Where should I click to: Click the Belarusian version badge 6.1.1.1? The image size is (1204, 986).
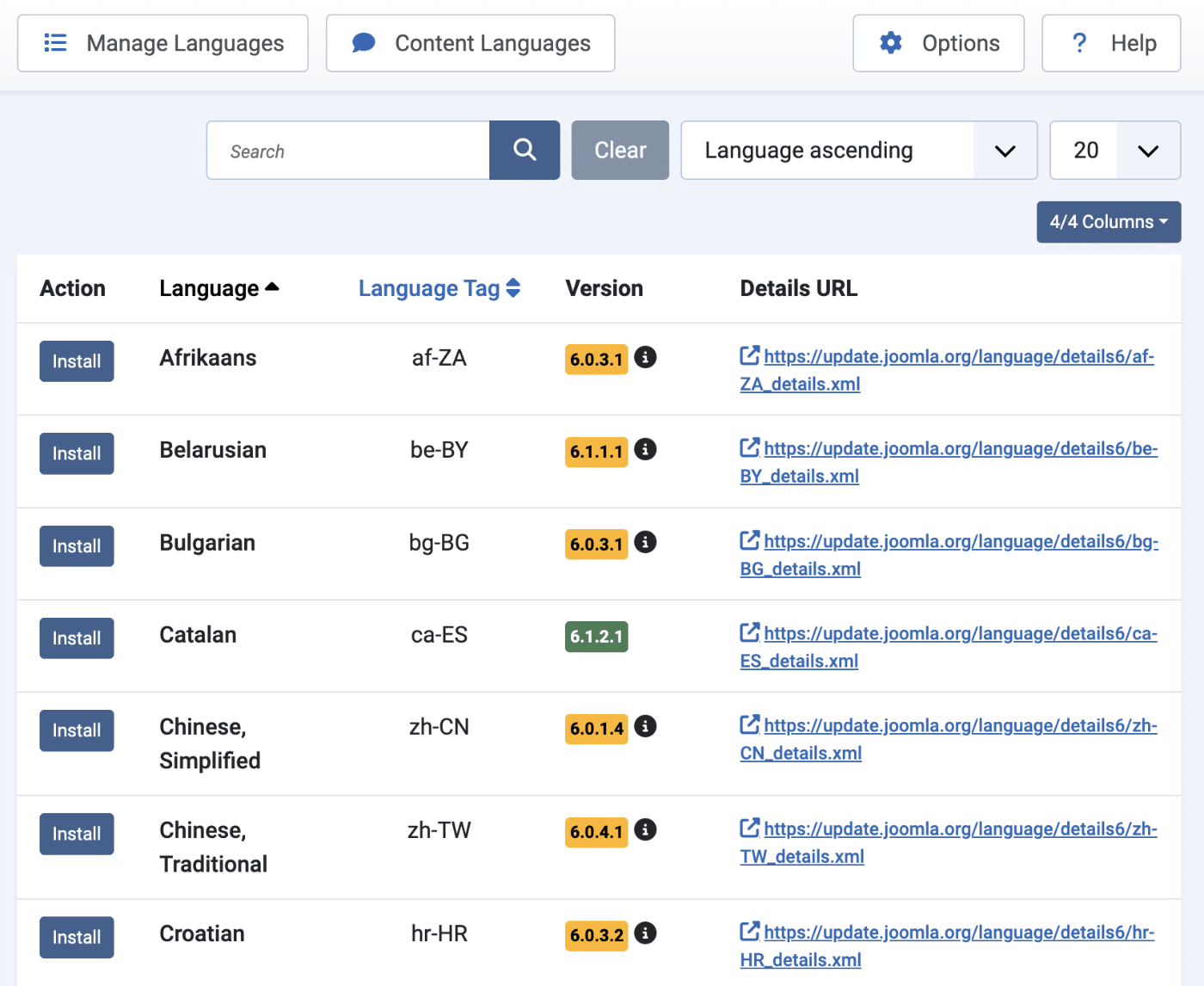click(597, 452)
